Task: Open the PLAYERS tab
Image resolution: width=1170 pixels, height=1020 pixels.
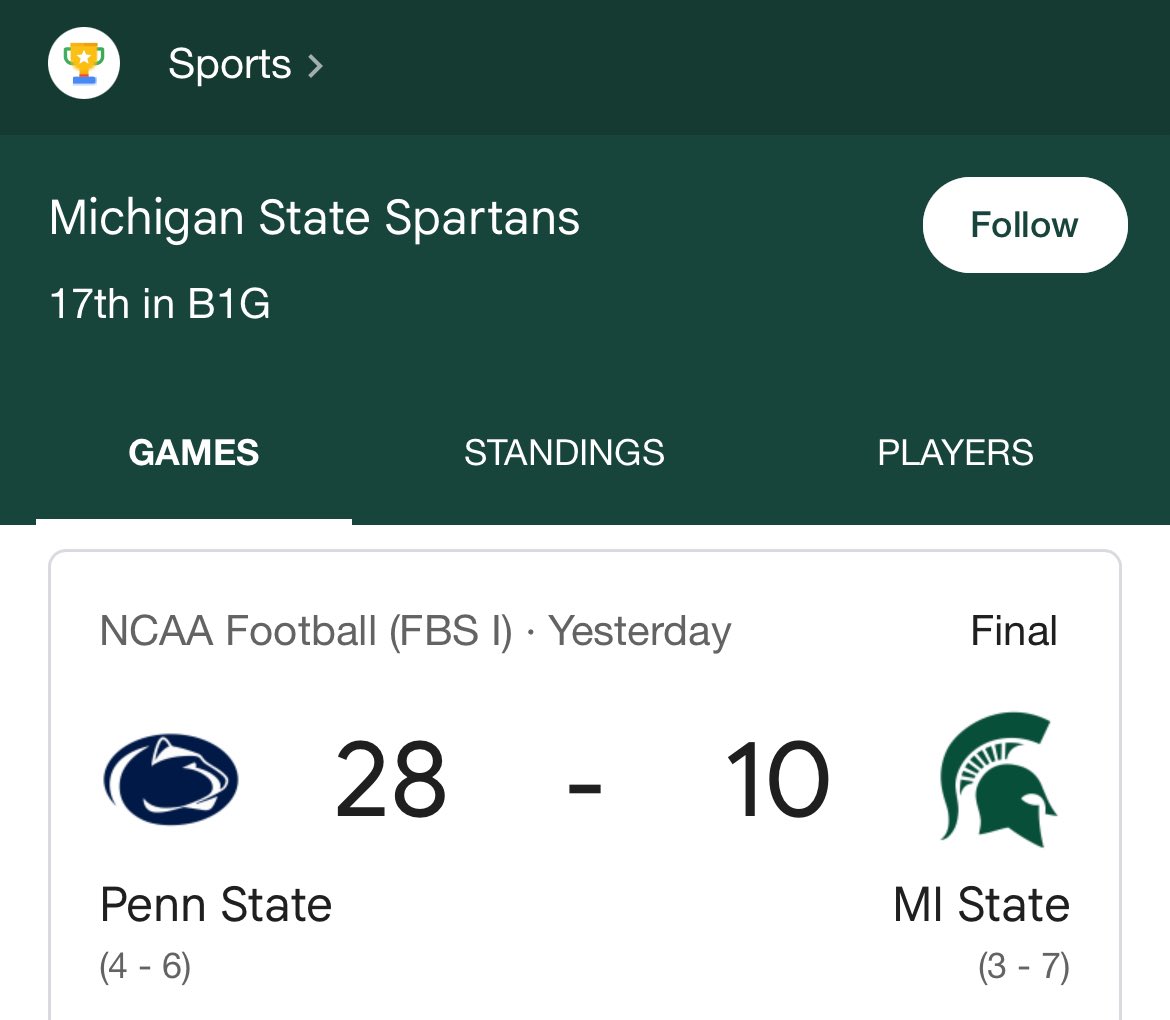Action: 955,453
